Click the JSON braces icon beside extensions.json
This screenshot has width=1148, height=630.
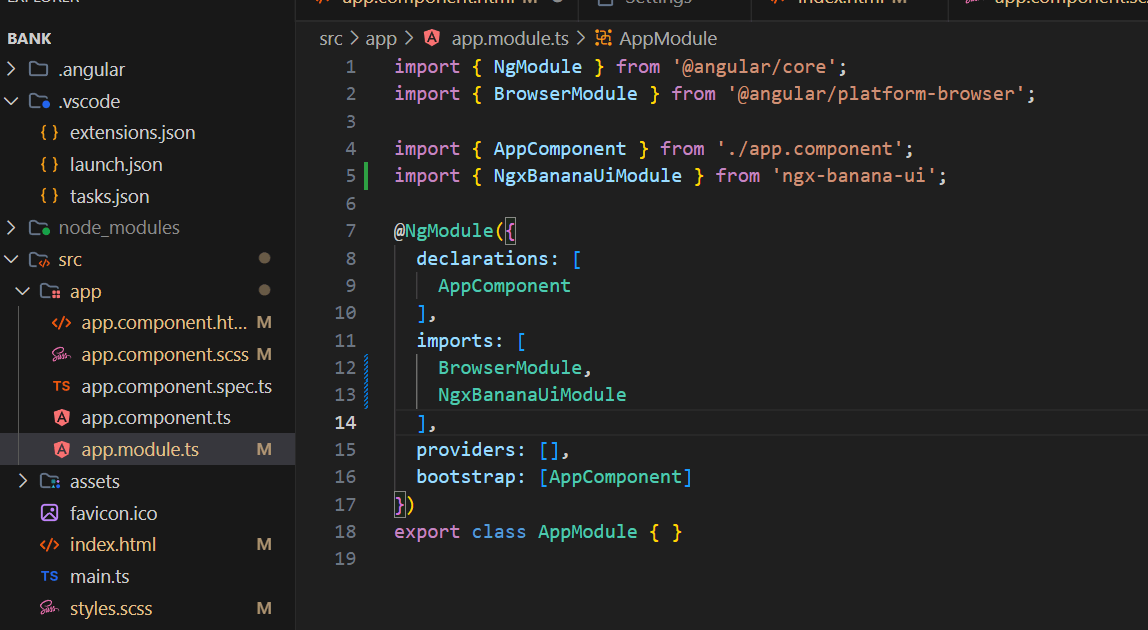50,133
